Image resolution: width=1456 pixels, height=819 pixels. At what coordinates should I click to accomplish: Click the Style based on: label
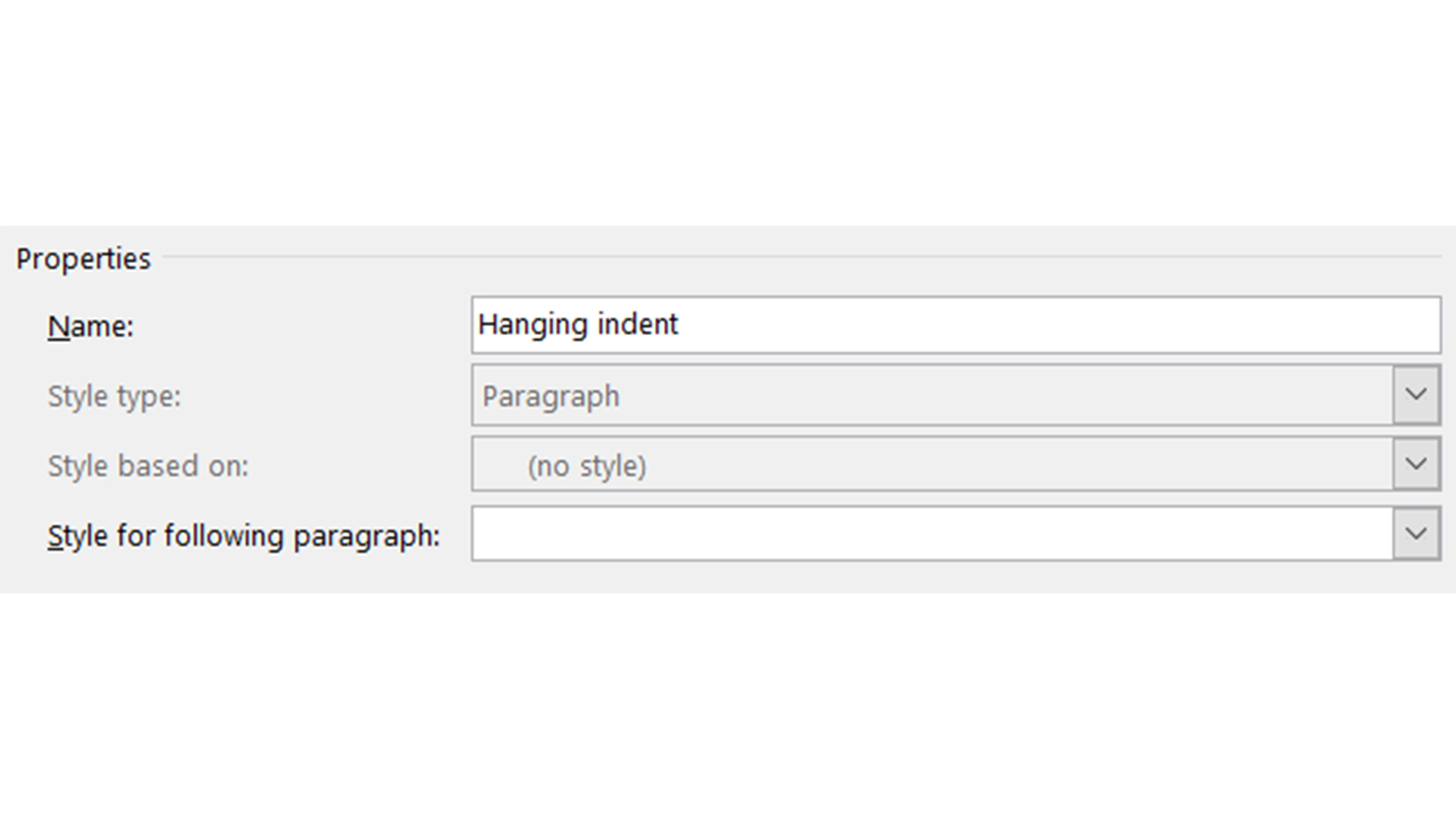coord(147,466)
